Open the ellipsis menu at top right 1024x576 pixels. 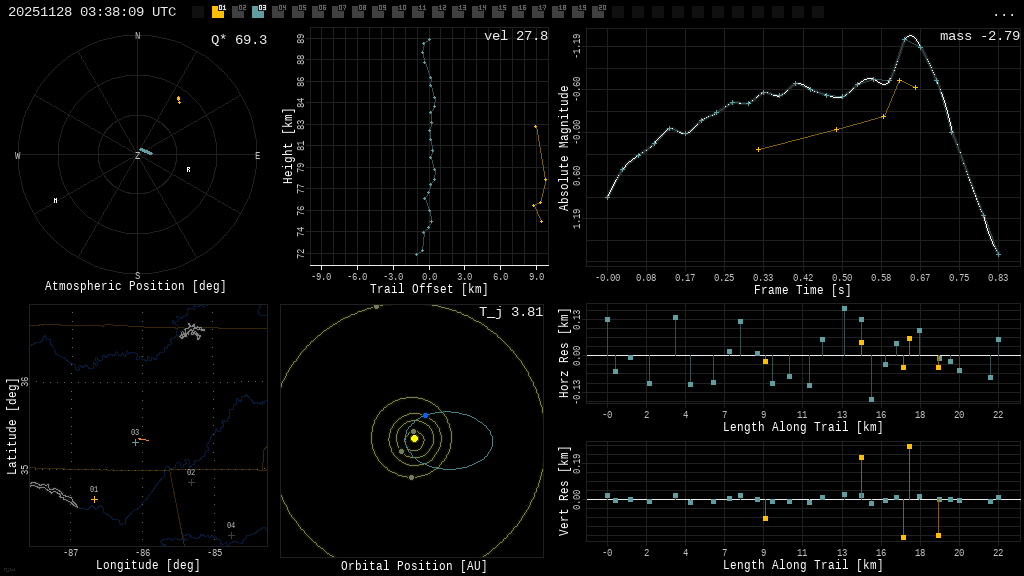coord(1003,13)
